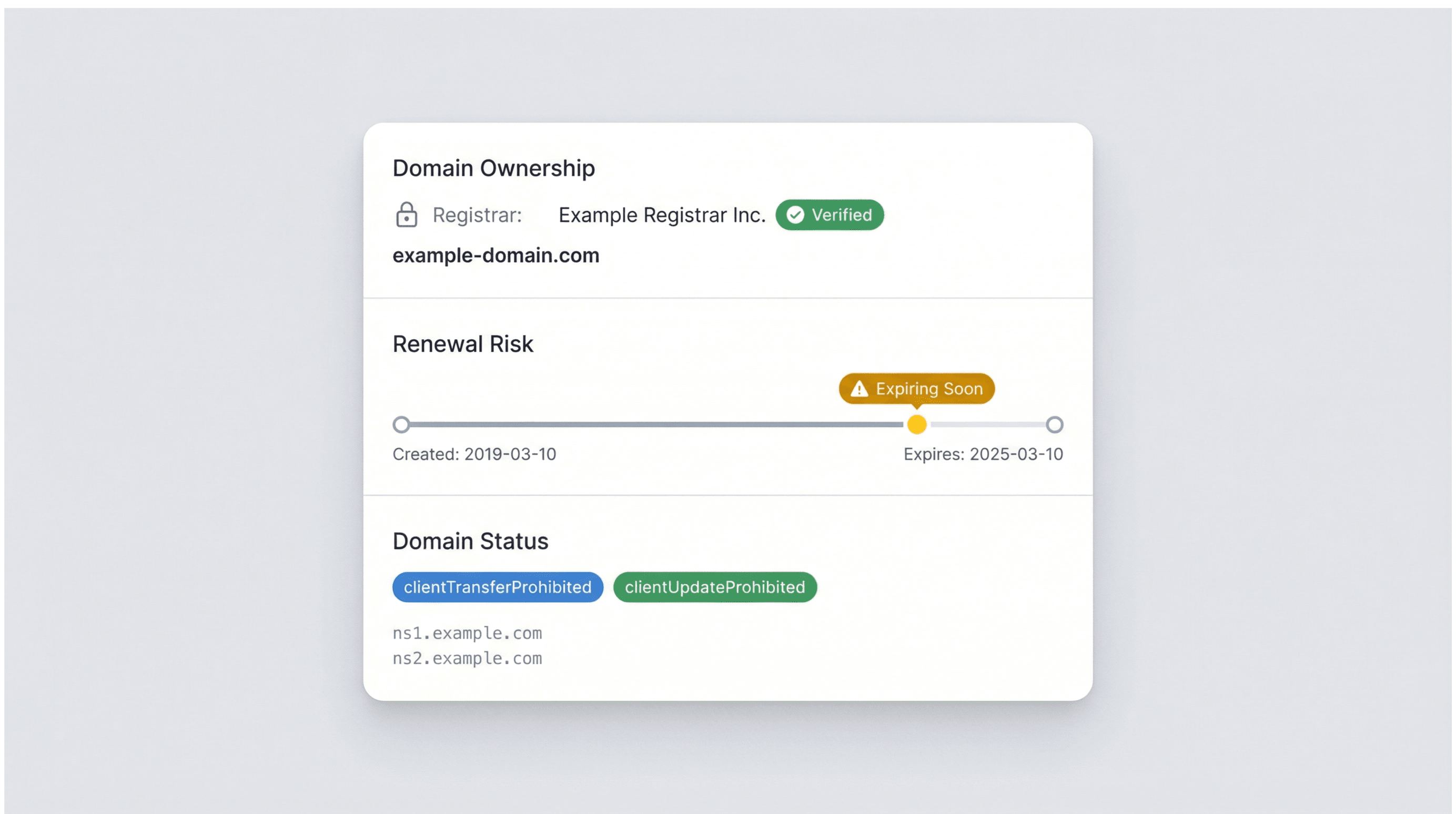Click the ns1.example.com nameserver entry
Viewport: 1456px width, 814px height.
pyautogui.click(x=467, y=633)
